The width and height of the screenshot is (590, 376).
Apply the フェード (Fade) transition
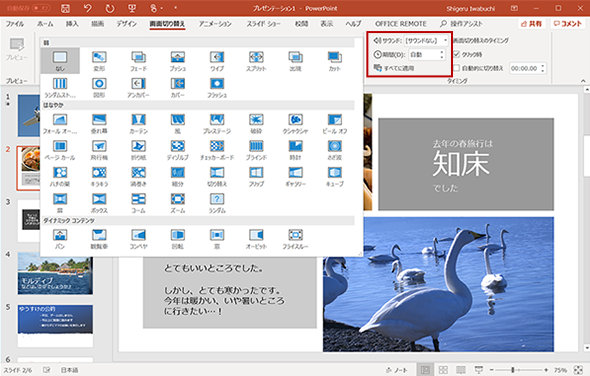[x=138, y=61]
